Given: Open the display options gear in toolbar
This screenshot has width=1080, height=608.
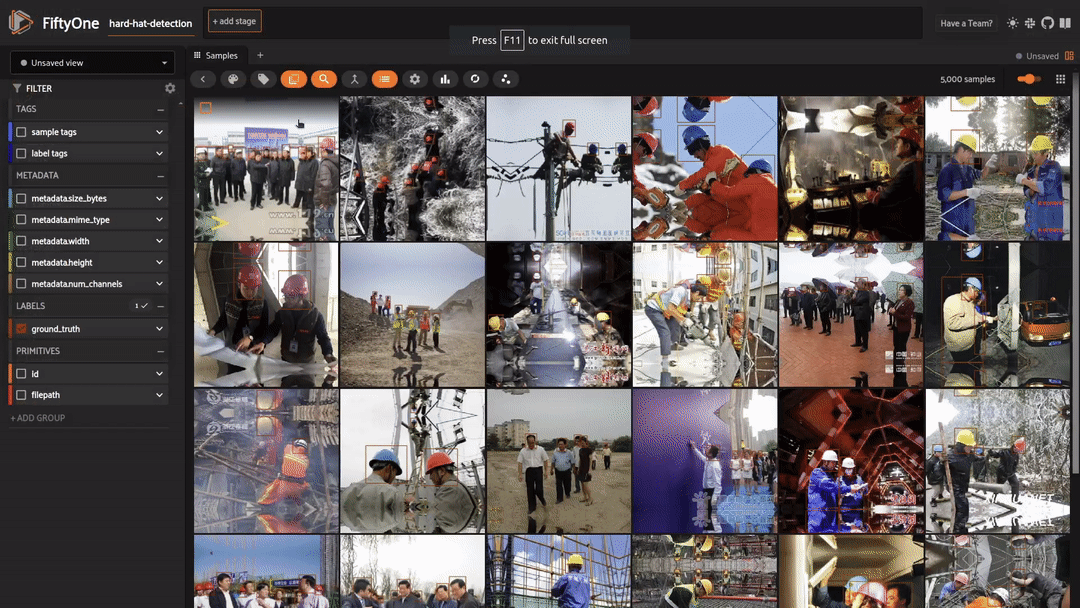Looking at the screenshot, I should click(x=415, y=79).
